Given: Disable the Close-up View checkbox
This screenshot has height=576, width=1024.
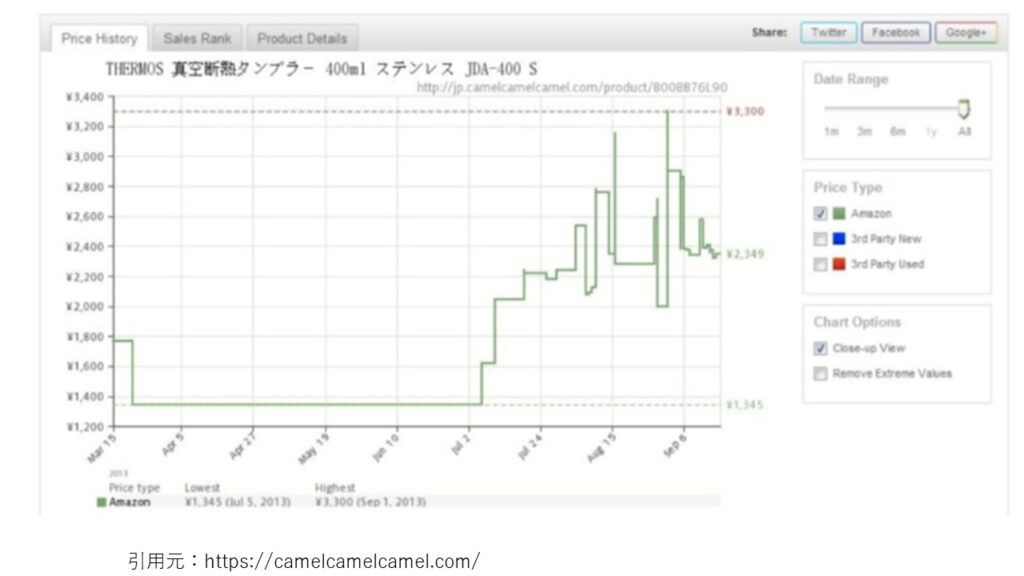Looking at the screenshot, I should [x=820, y=348].
